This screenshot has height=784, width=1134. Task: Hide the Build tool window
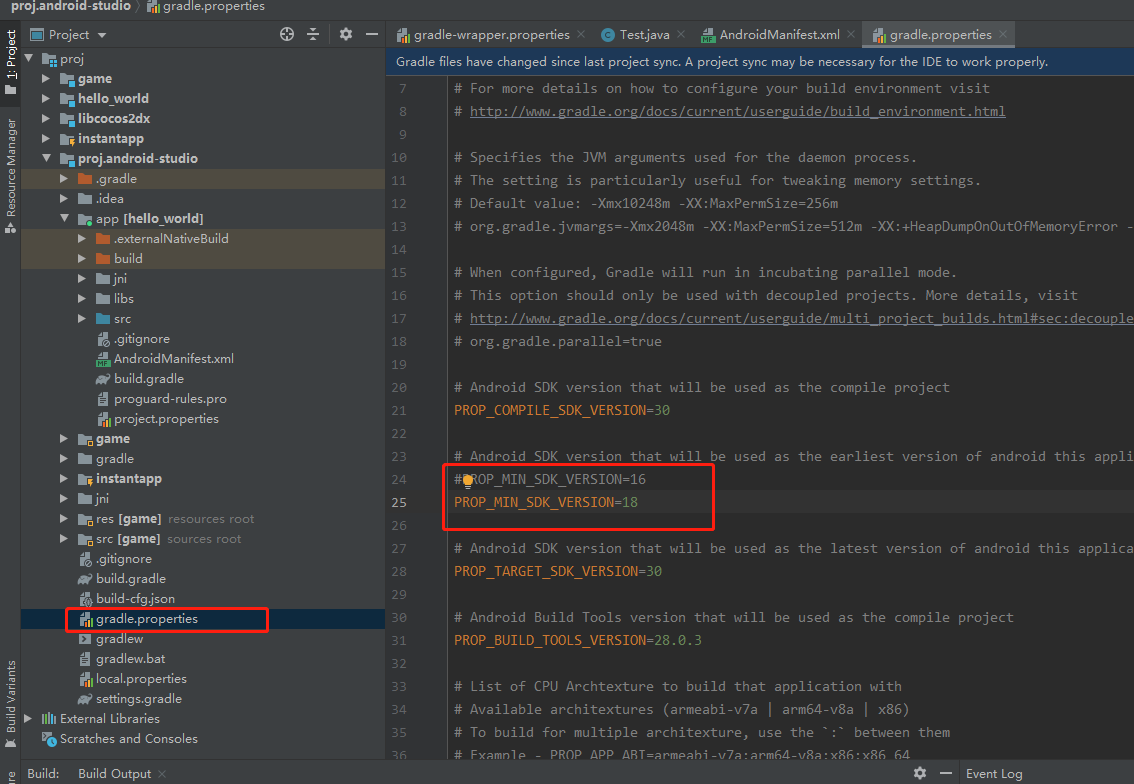pyautogui.click(x=946, y=773)
